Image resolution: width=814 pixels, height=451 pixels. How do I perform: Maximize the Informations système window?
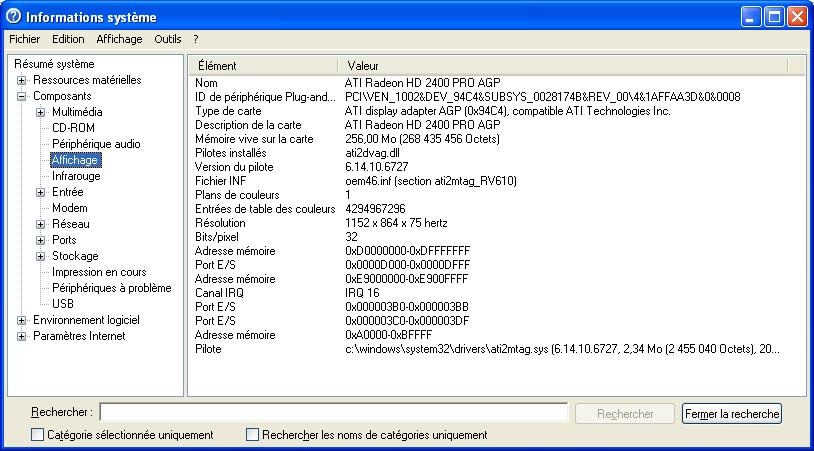point(774,17)
